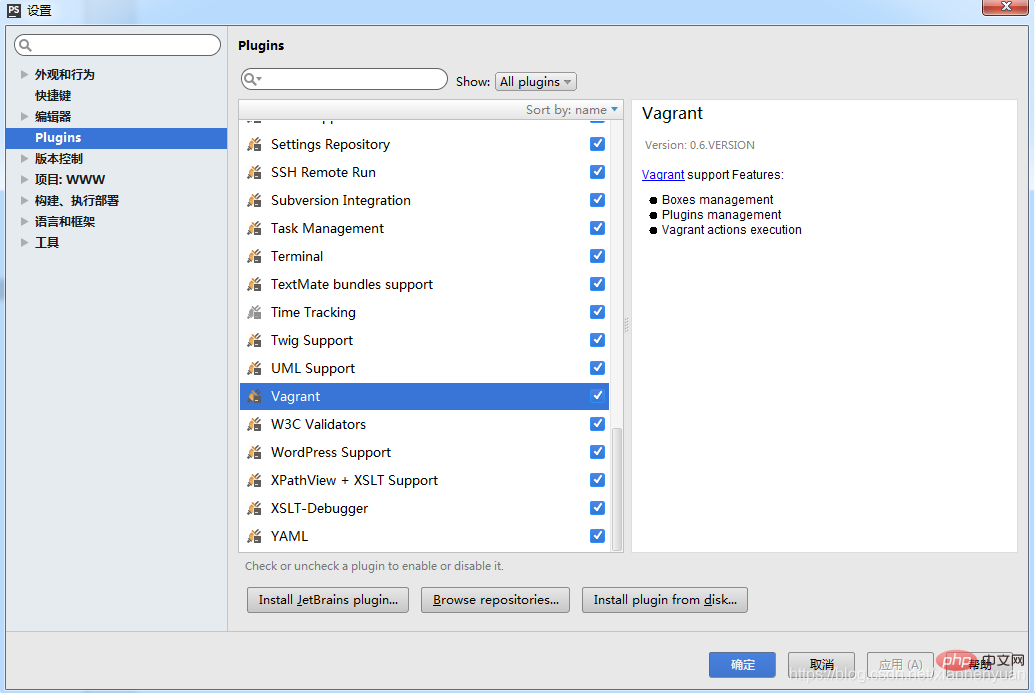Cancel the dialog with 取消

[x=821, y=665]
